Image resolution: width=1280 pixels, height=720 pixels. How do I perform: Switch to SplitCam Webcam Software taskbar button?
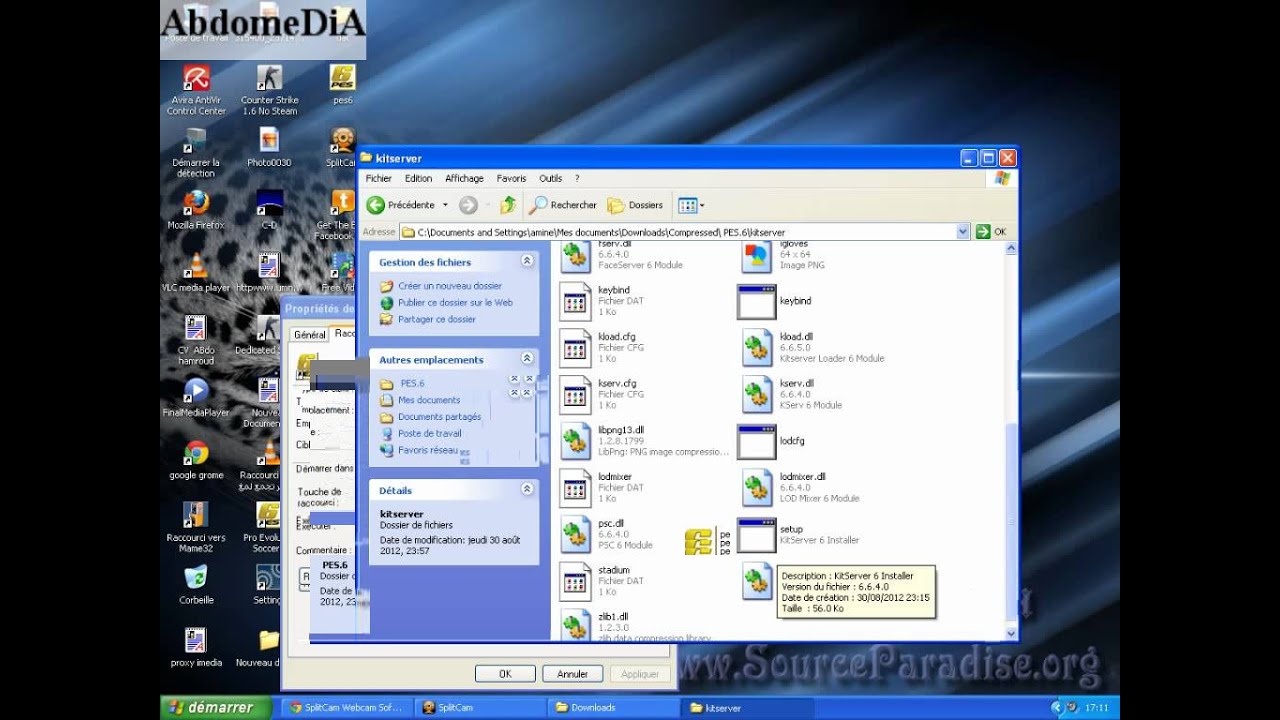point(345,707)
